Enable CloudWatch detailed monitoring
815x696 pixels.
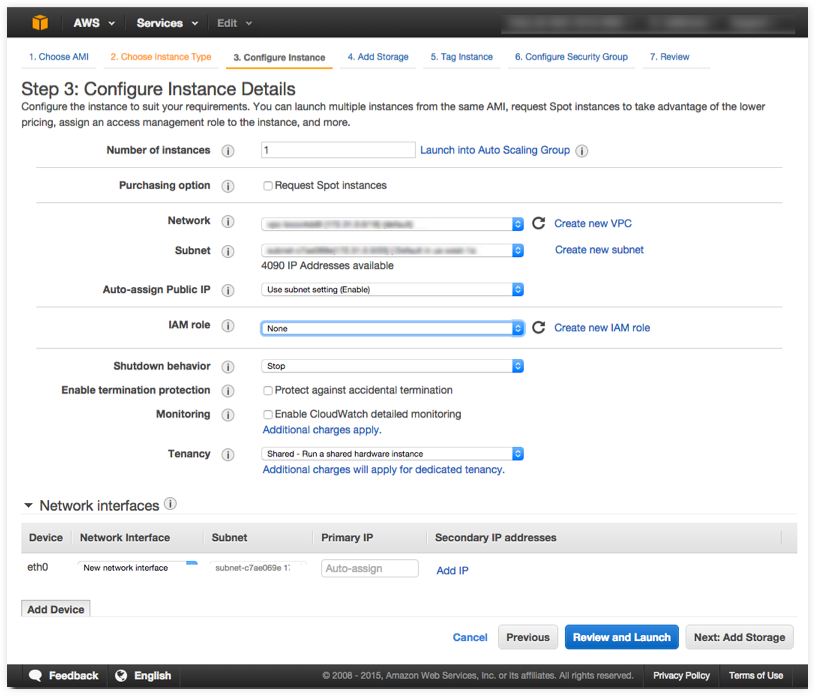coord(268,413)
